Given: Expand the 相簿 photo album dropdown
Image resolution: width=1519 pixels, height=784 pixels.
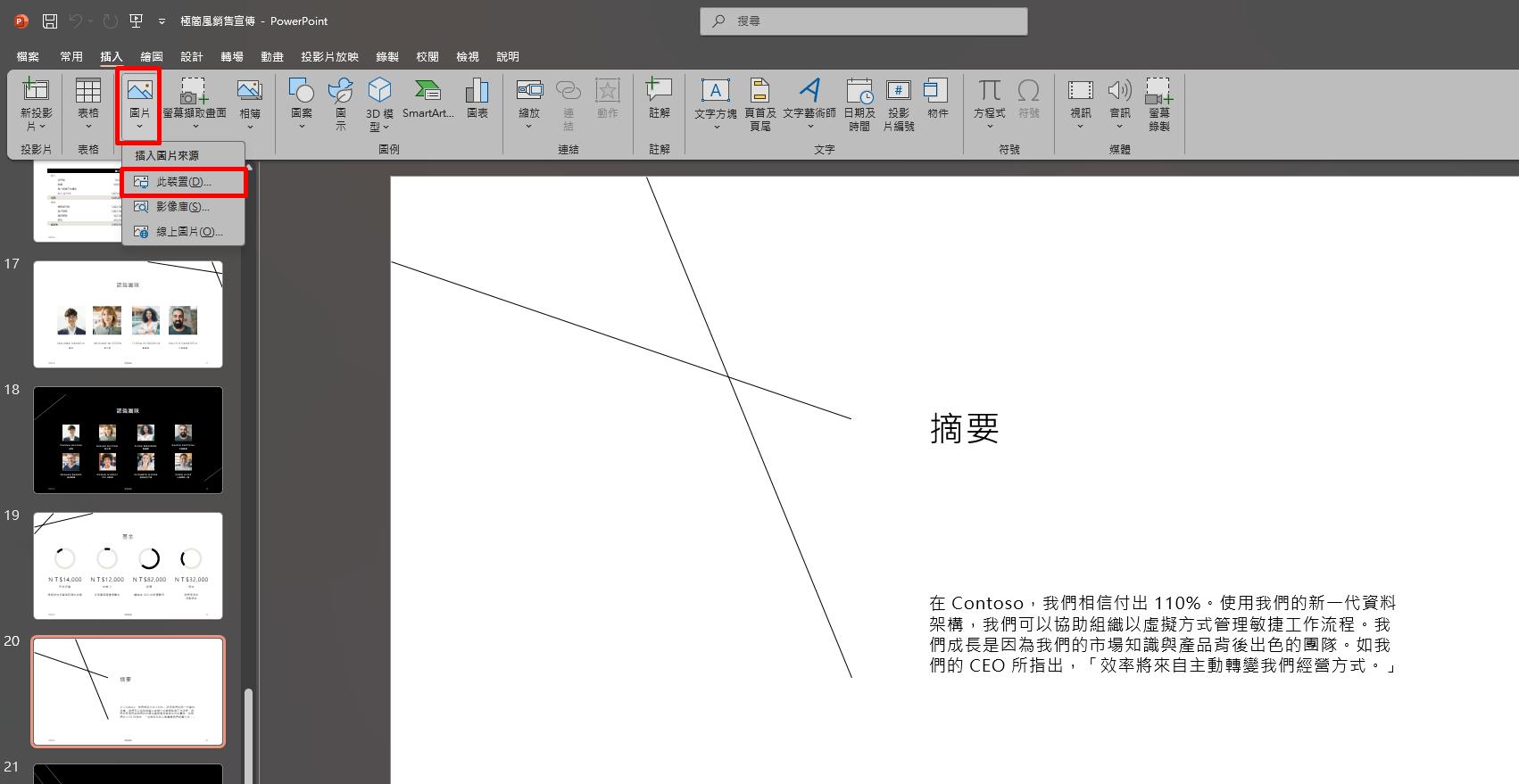Looking at the screenshot, I should point(250,127).
